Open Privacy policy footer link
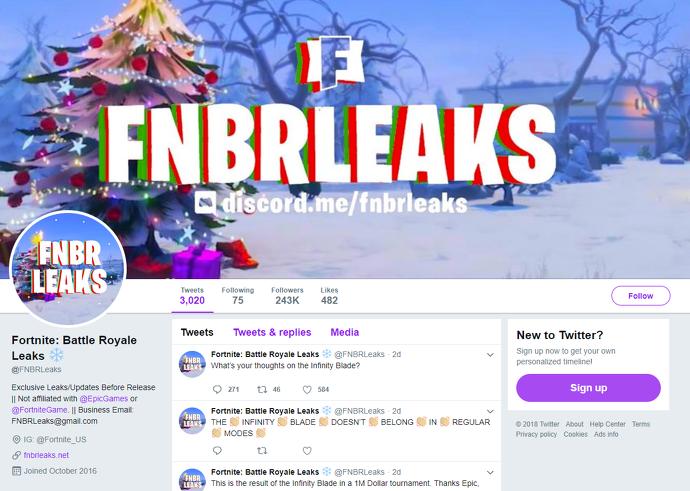690x491 pixels. click(x=536, y=434)
